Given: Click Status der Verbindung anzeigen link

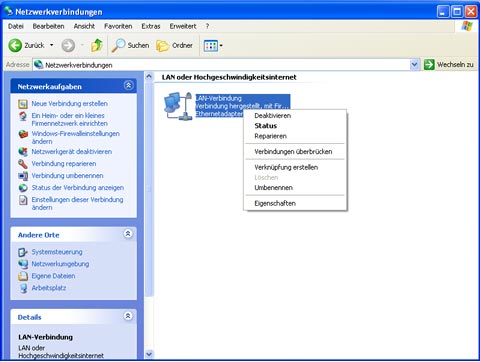Looking at the screenshot, I should [x=78, y=188].
